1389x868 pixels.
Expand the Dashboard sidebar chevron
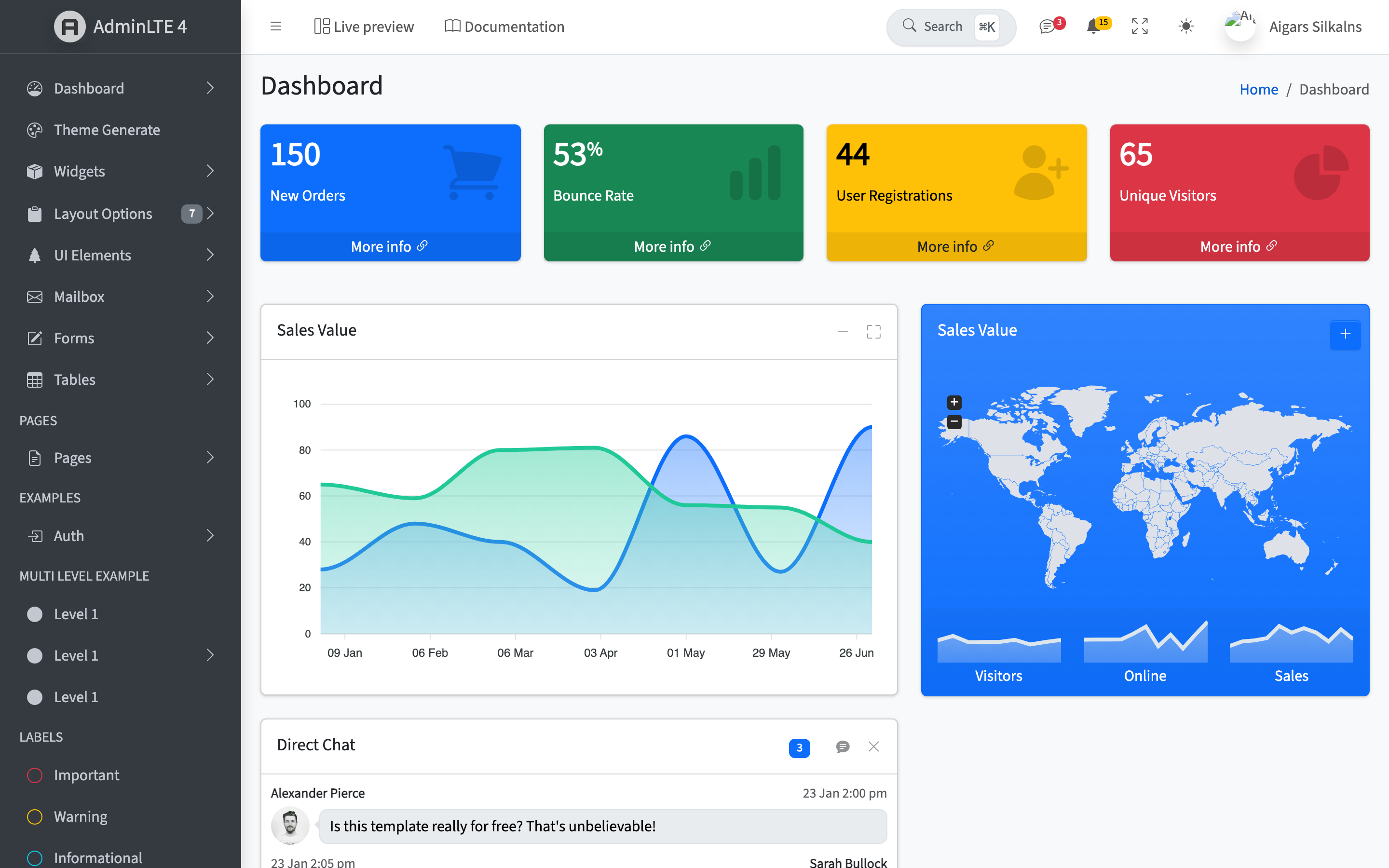(210, 88)
